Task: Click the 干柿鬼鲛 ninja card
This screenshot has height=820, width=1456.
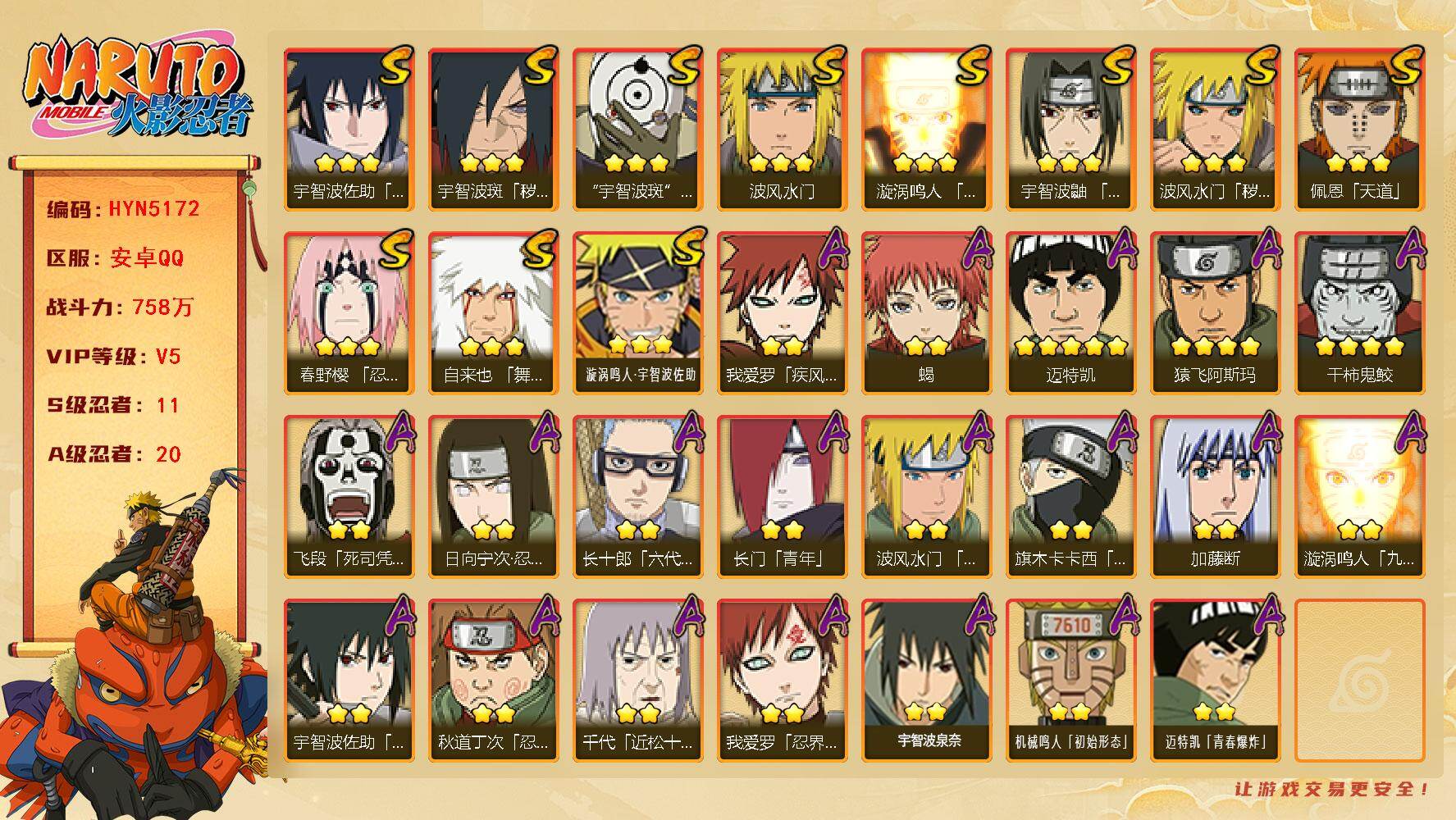Action: pos(1359,313)
